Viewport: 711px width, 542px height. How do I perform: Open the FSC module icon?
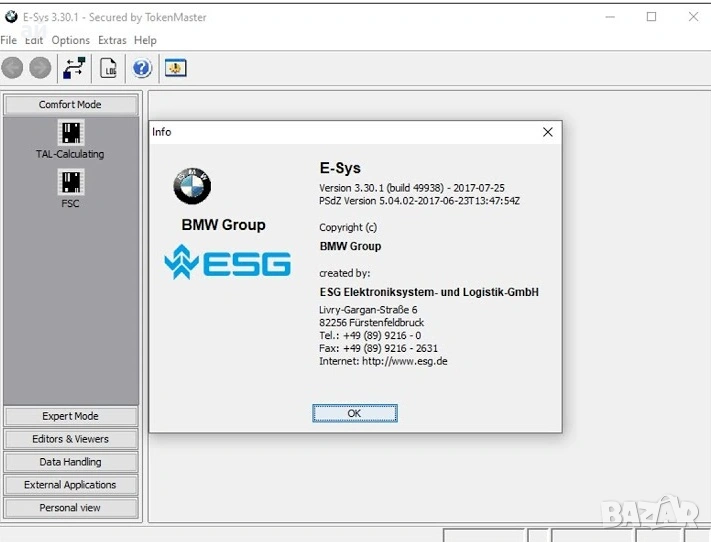pyautogui.click(x=70, y=181)
